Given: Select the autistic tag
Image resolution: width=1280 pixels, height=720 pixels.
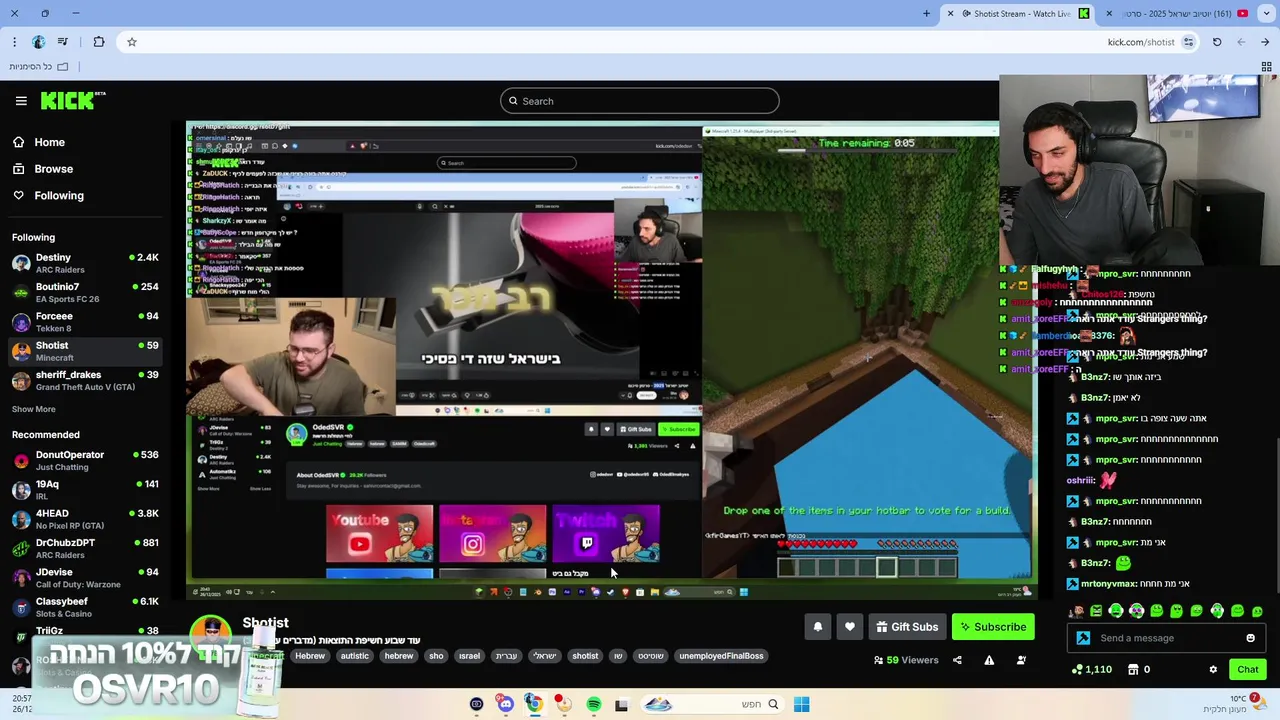Looking at the screenshot, I should [355, 656].
